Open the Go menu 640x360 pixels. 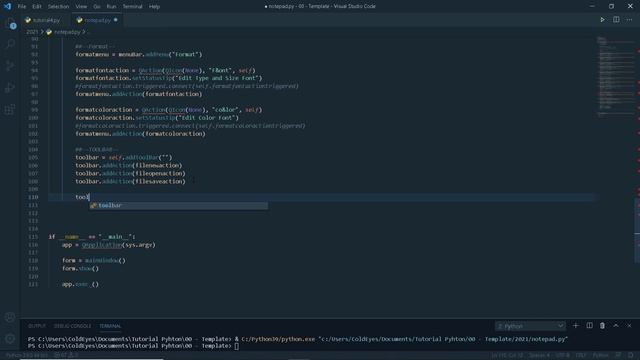click(x=97, y=7)
